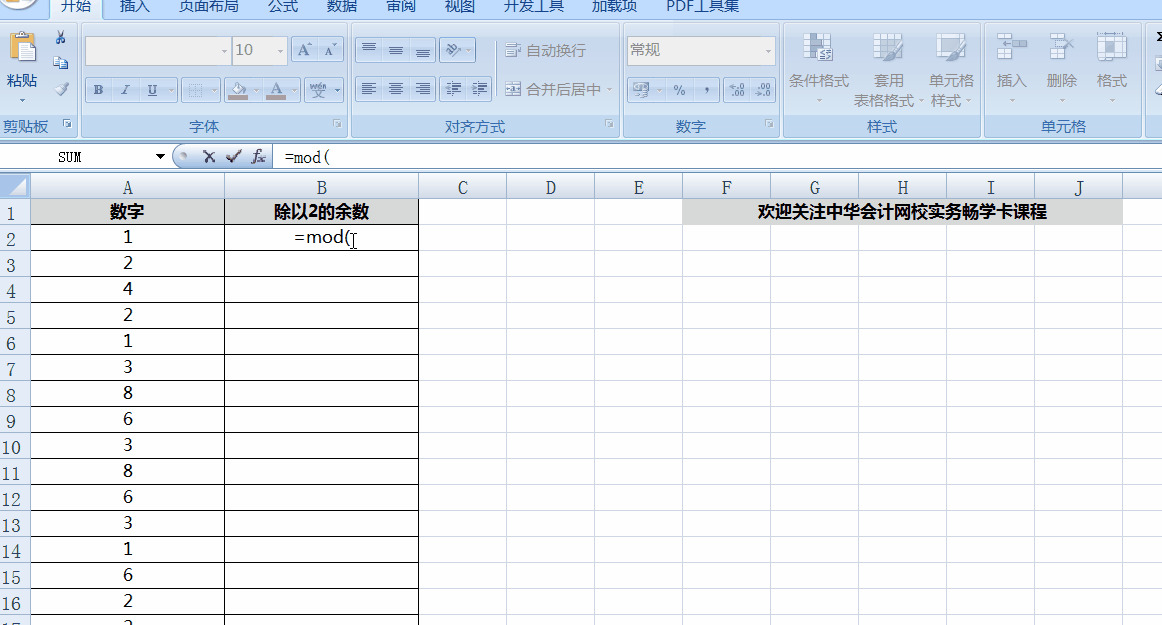Click the Format Painter brush icon
This screenshot has width=1162, height=625.
click(61, 89)
